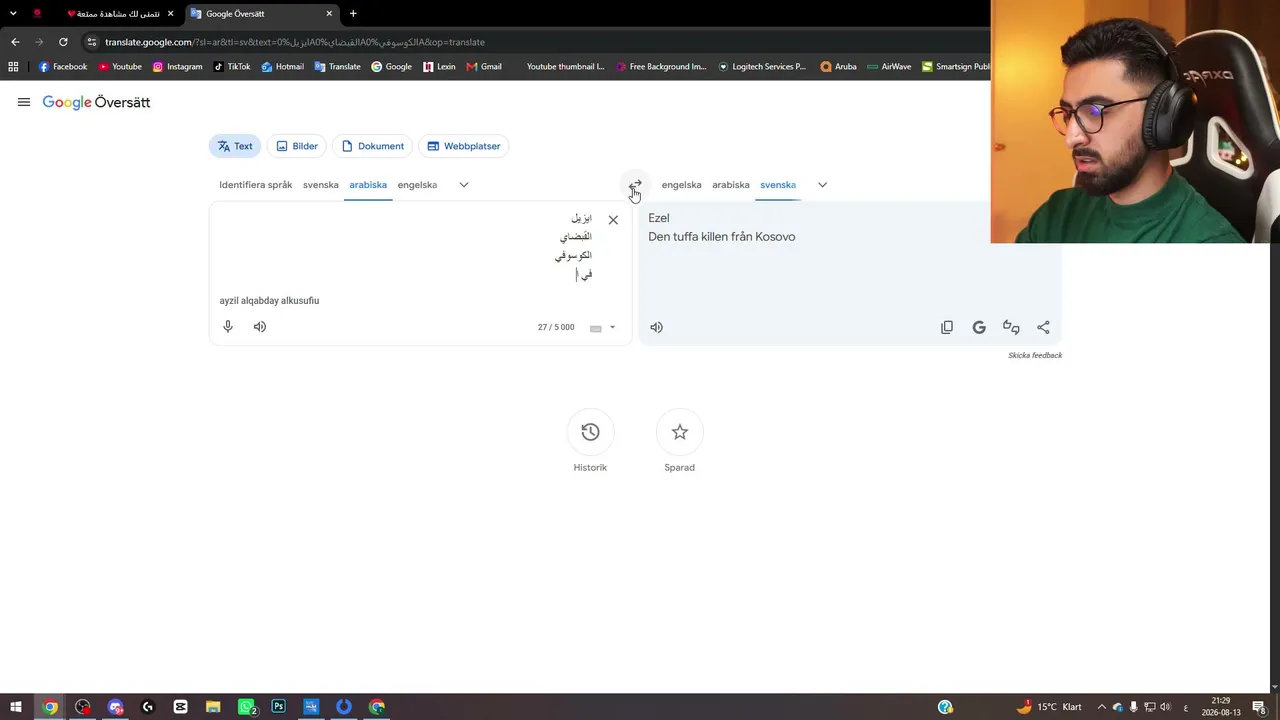This screenshot has height=720, width=1280.
Task: Open the Google bookmark
Action: coord(391,67)
